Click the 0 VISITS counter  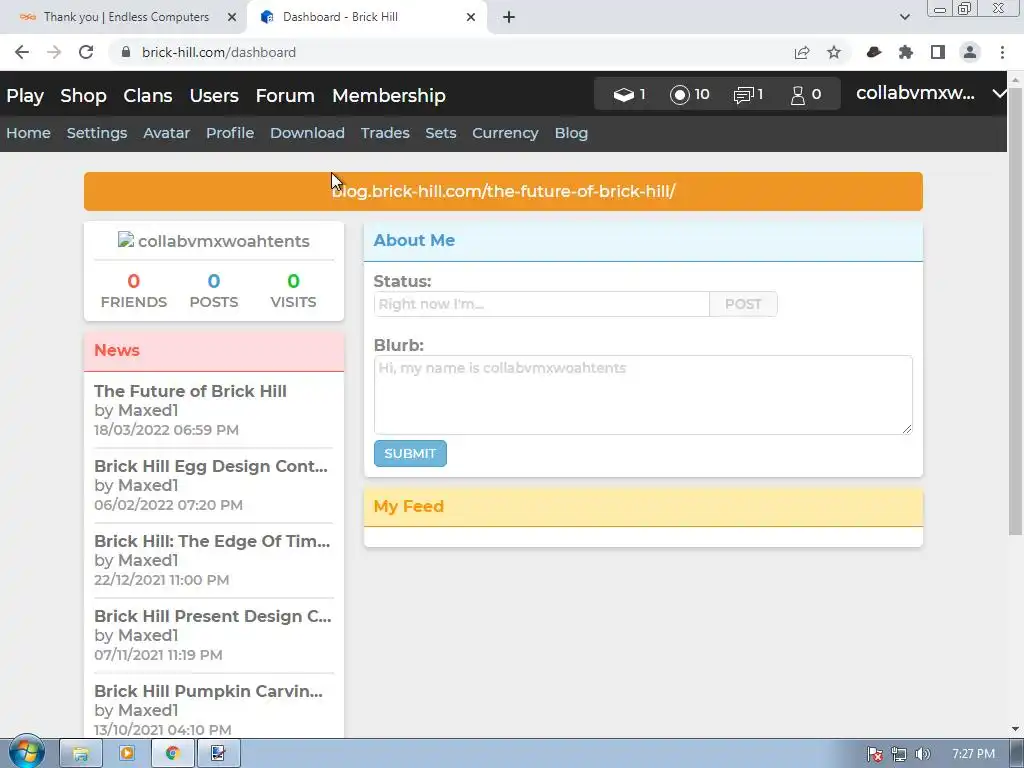293,291
